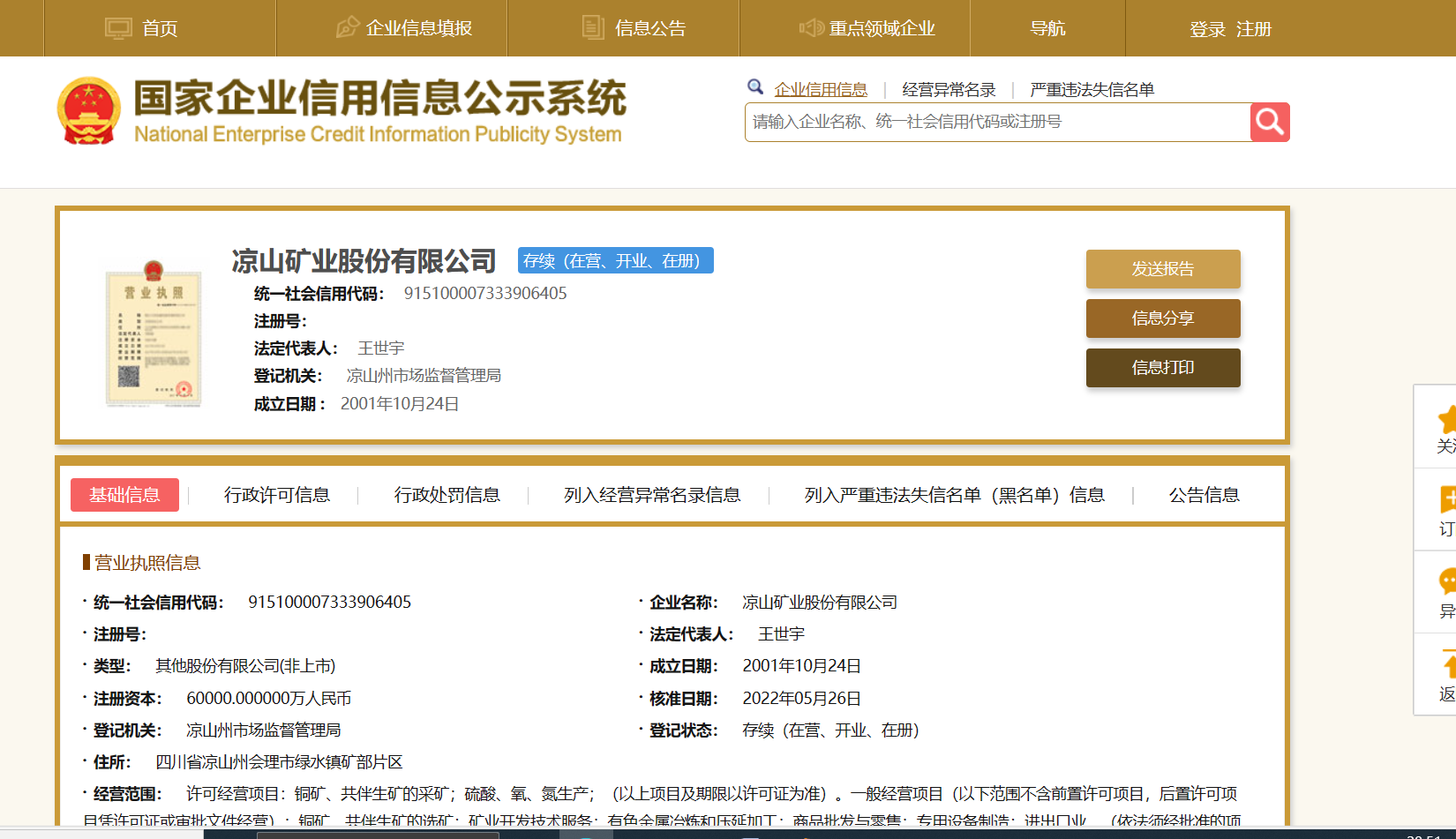Click the chat bubble feedback icon in sidebar

pyautogui.click(x=1447, y=581)
